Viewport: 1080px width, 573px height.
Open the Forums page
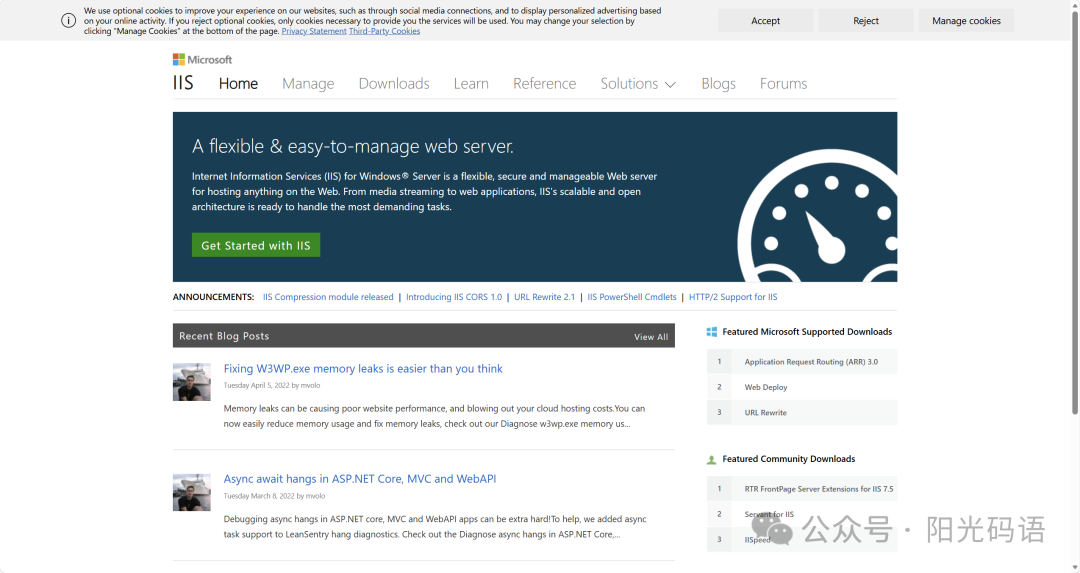pos(783,84)
